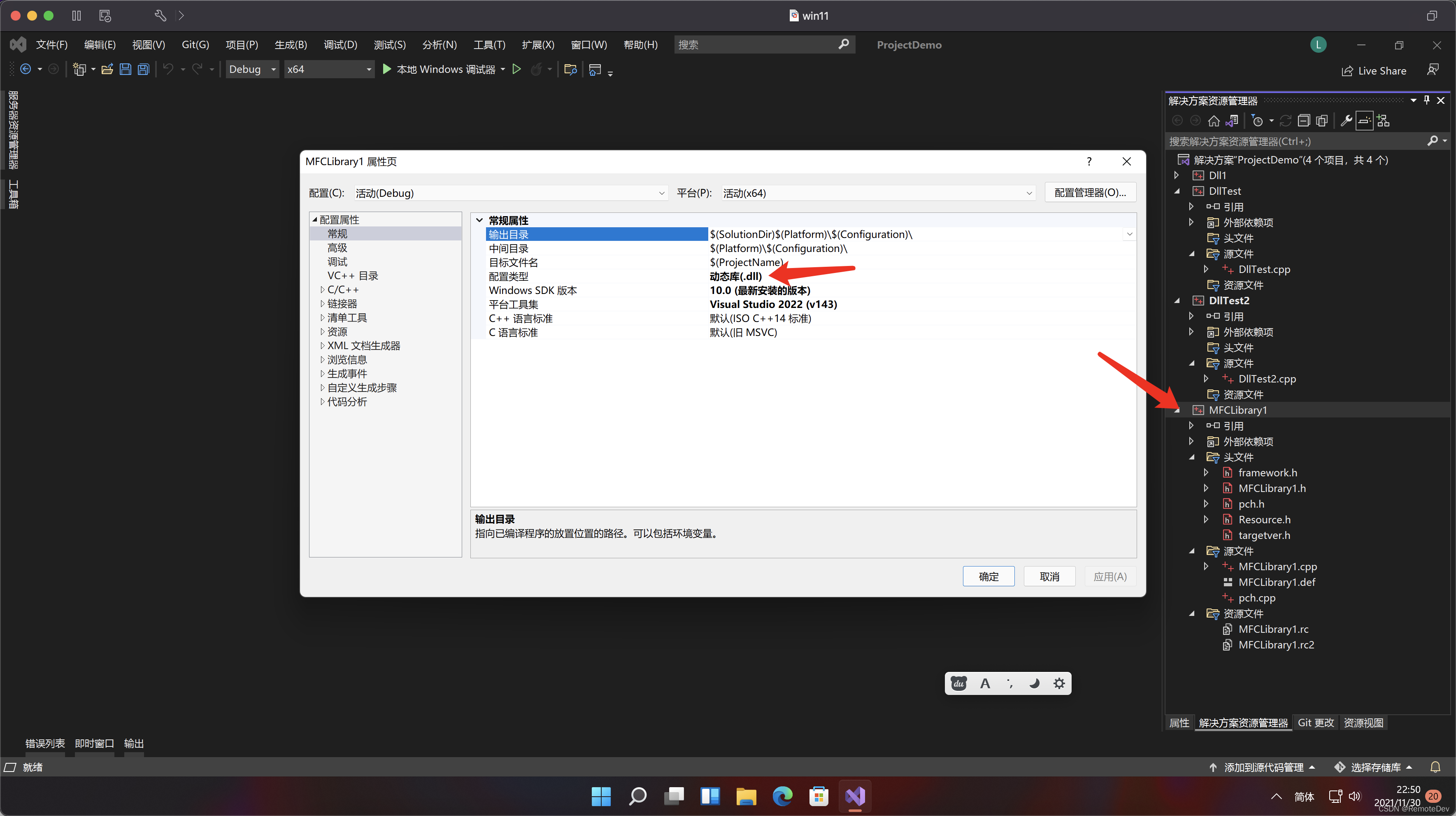1456x816 pixels.
Task: Switch to the Git 更改 tab
Action: (x=1315, y=723)
